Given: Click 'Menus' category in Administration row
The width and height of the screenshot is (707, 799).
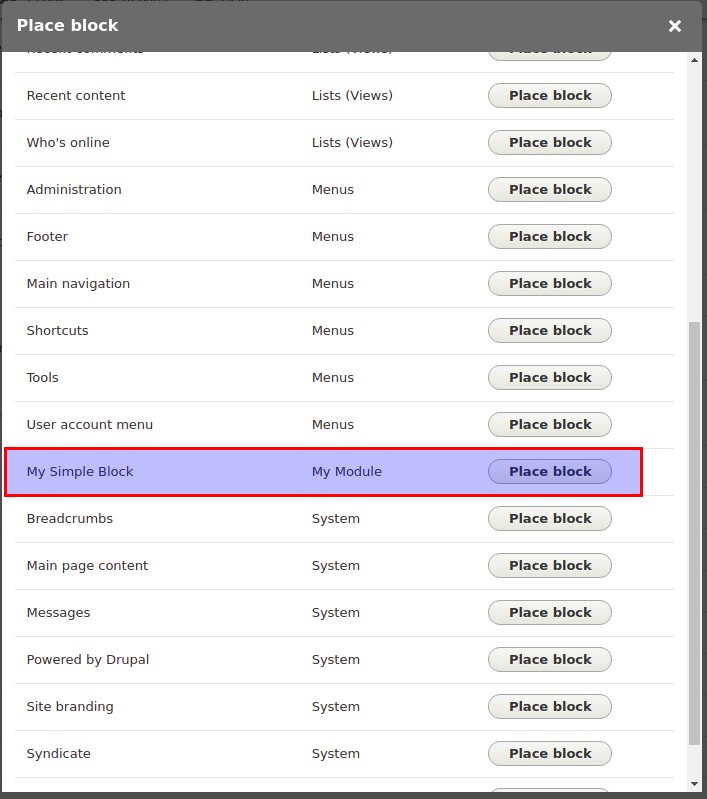Looking at the screenshot, I should 333,190.
